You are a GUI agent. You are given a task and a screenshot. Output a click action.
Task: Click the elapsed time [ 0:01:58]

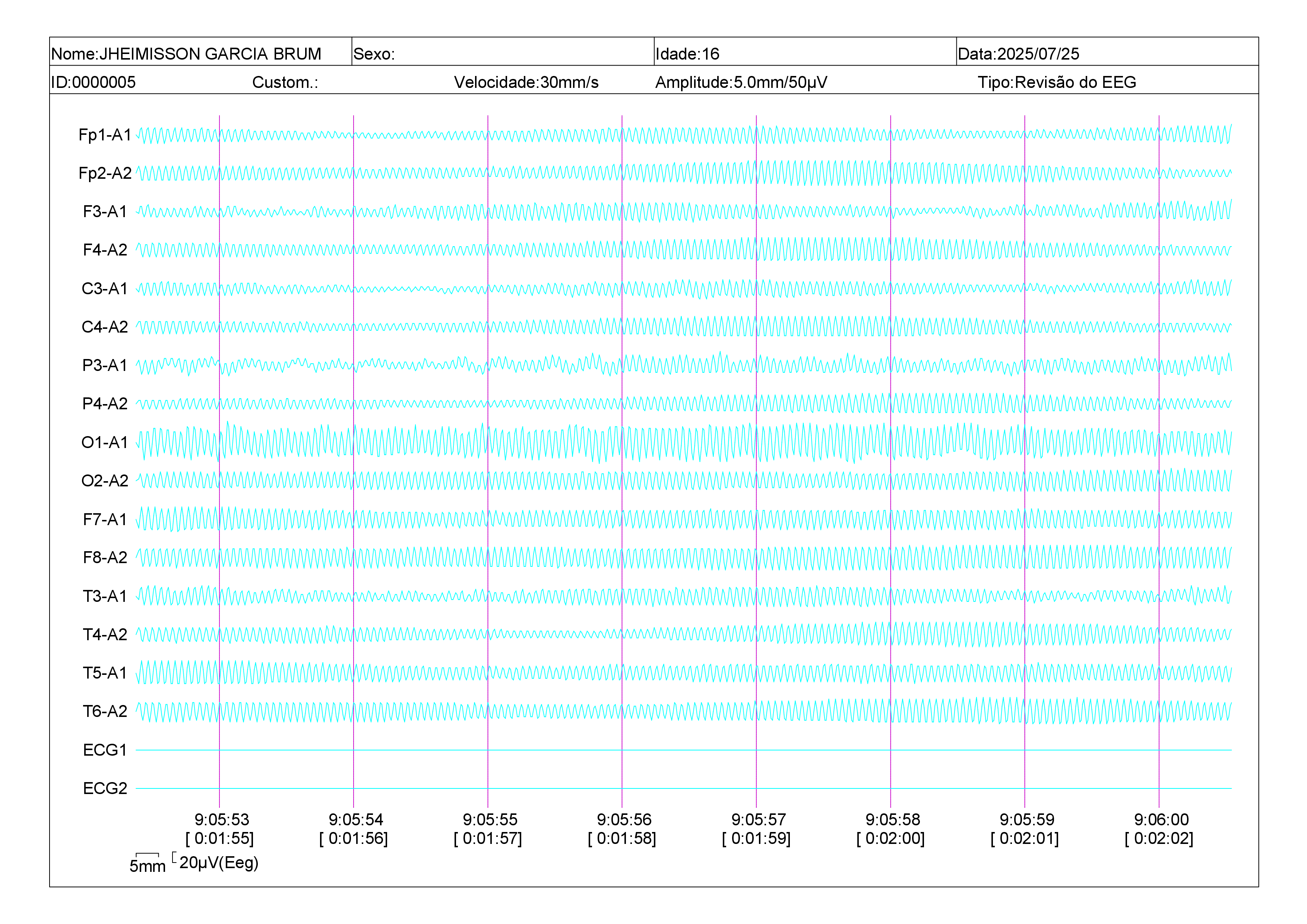coord(622,839)
